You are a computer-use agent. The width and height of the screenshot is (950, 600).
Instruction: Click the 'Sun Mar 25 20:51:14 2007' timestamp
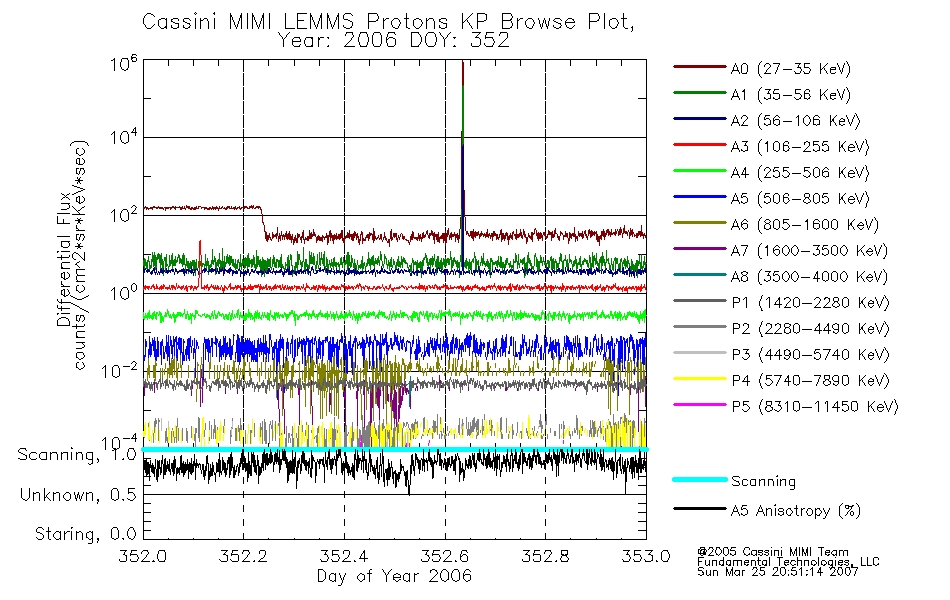[778, 572]
